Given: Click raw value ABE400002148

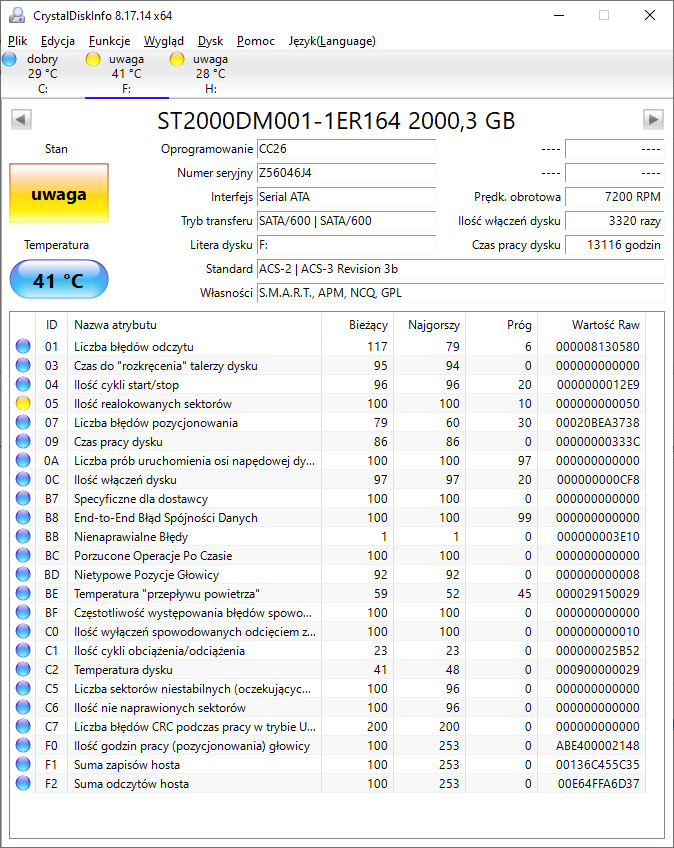Looking at the screenshot, I should coord(597,745).
